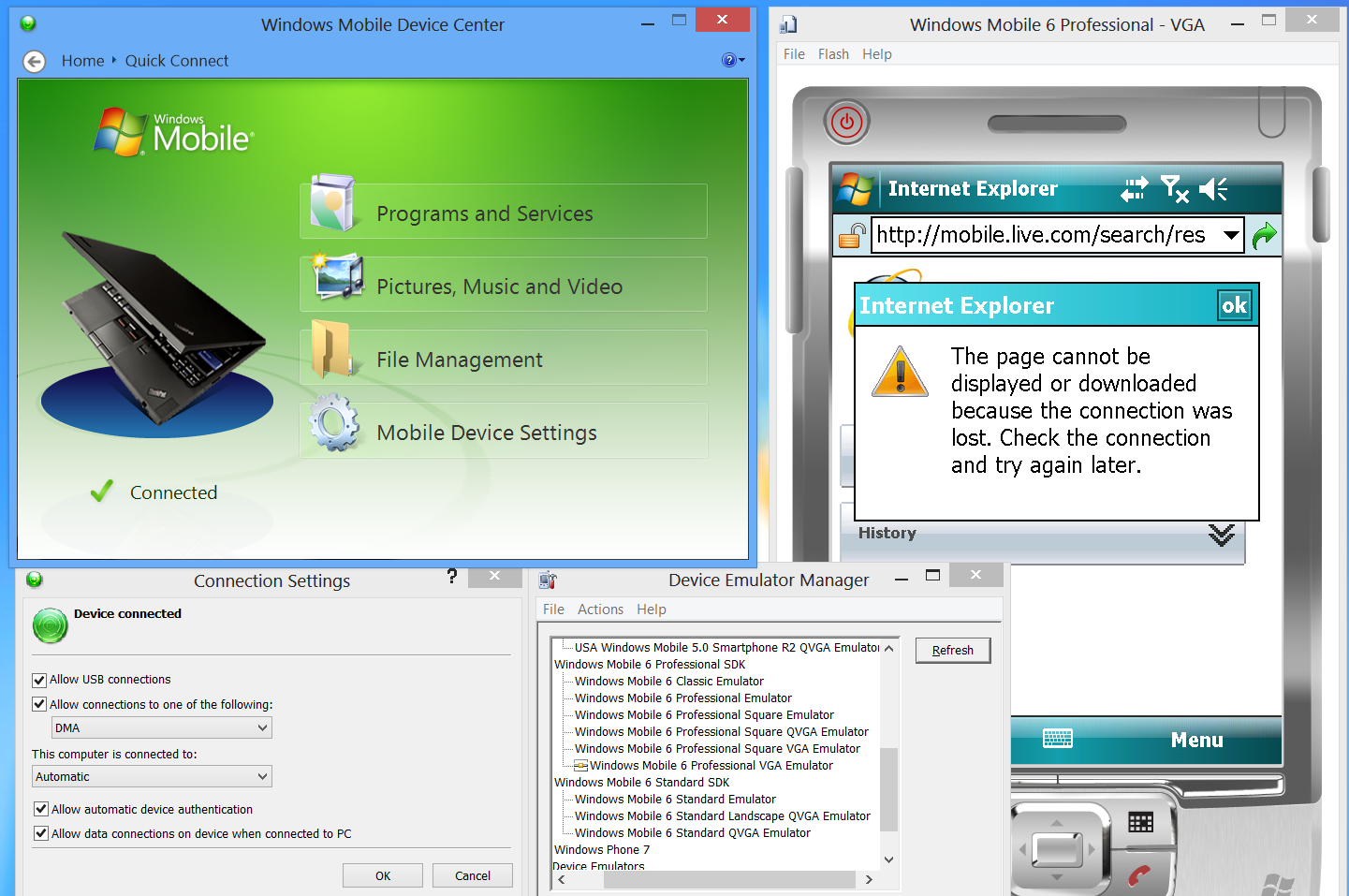Click the green Device connected status icon
Viewport: 1349px width, 896px height.
51,625
